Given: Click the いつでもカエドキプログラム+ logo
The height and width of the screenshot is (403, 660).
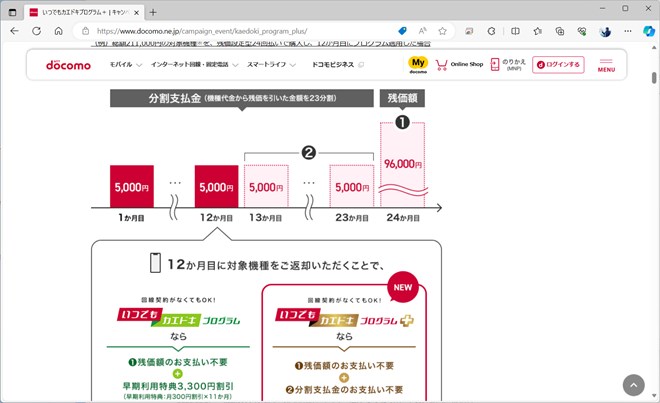Looking at the screenshot, I should tap(344, 318).
